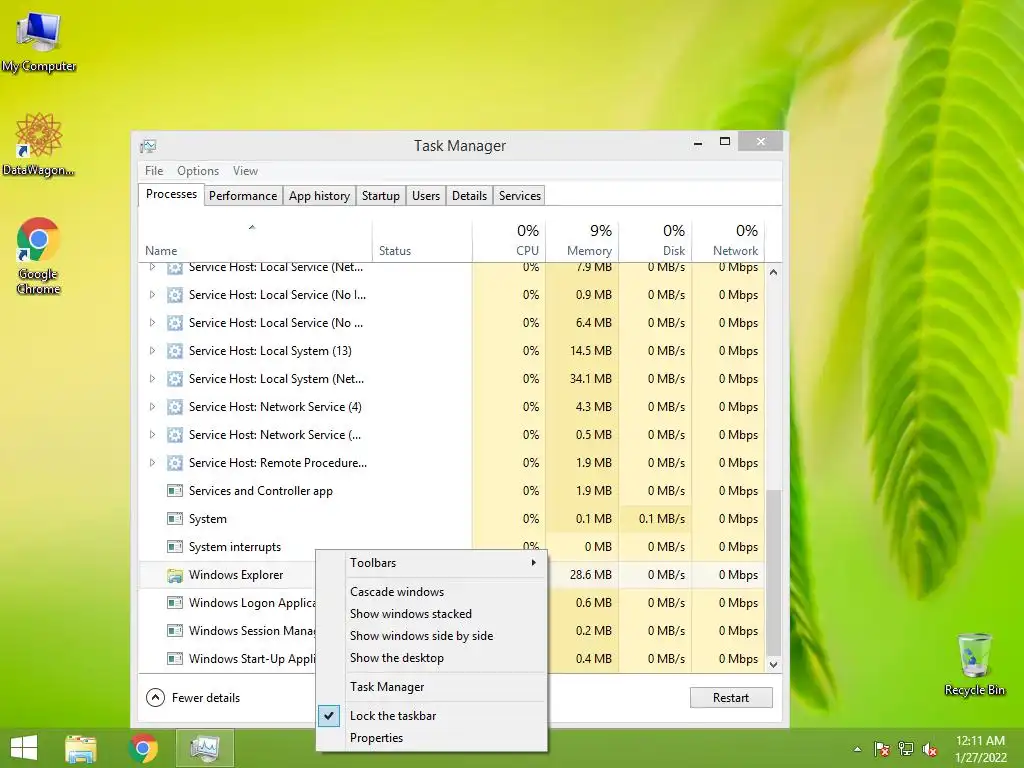Viewport: 1024px width, 768px height.
Task: Click the Windows Session Manager icon
Action: pyautogui.click(x=174, y=631)
